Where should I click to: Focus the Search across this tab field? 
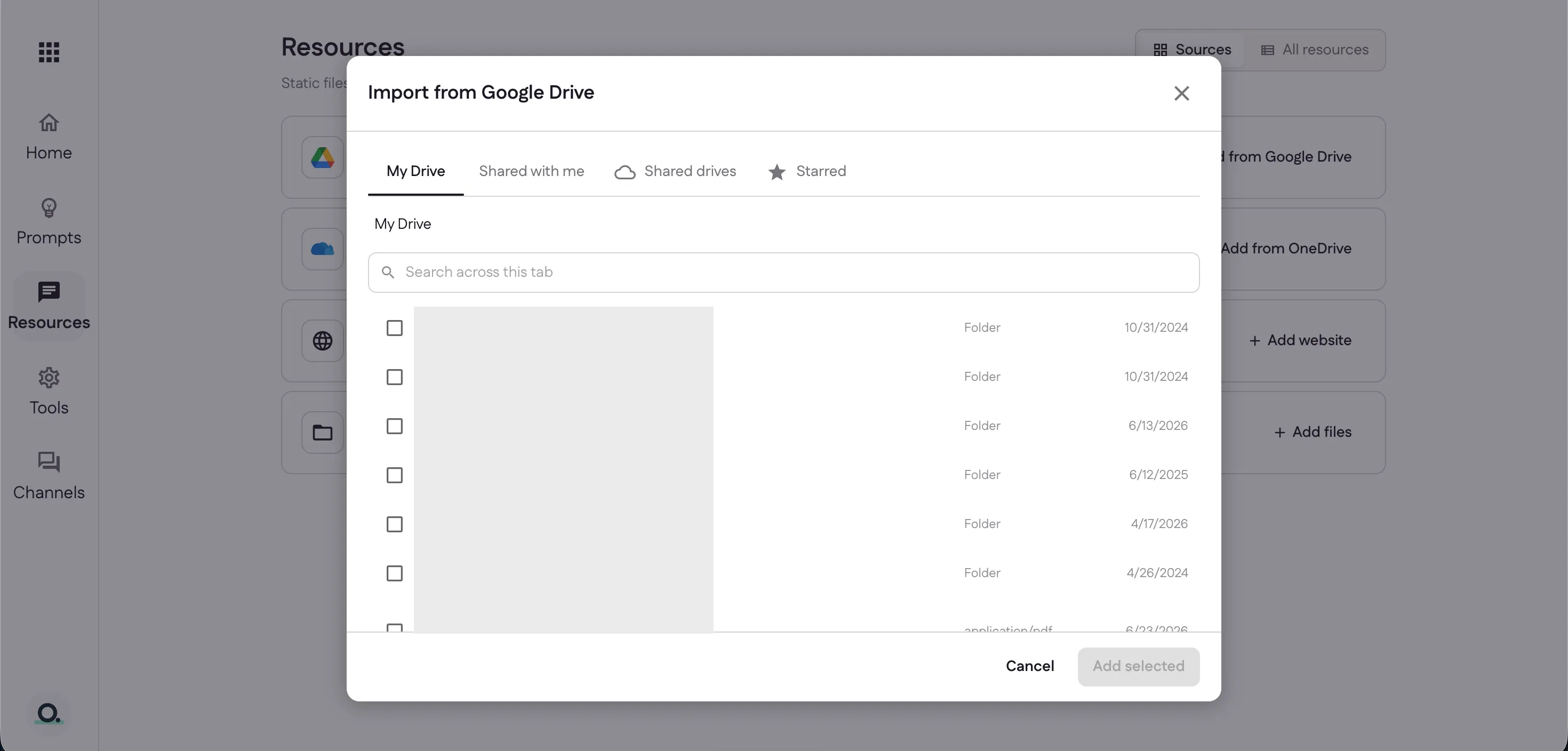tap(783, 273)
